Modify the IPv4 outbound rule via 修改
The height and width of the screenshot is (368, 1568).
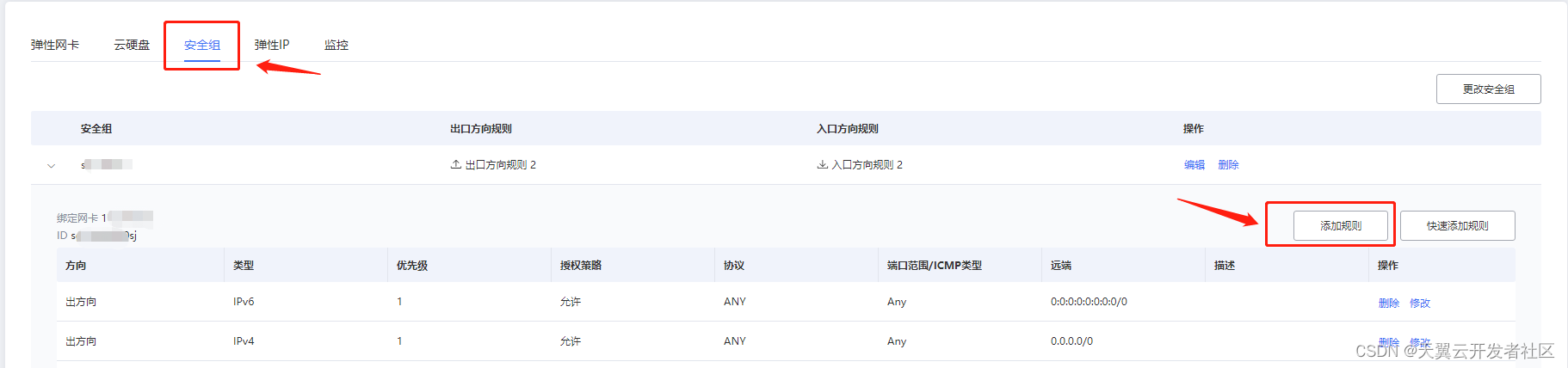tap(1420, 341)
